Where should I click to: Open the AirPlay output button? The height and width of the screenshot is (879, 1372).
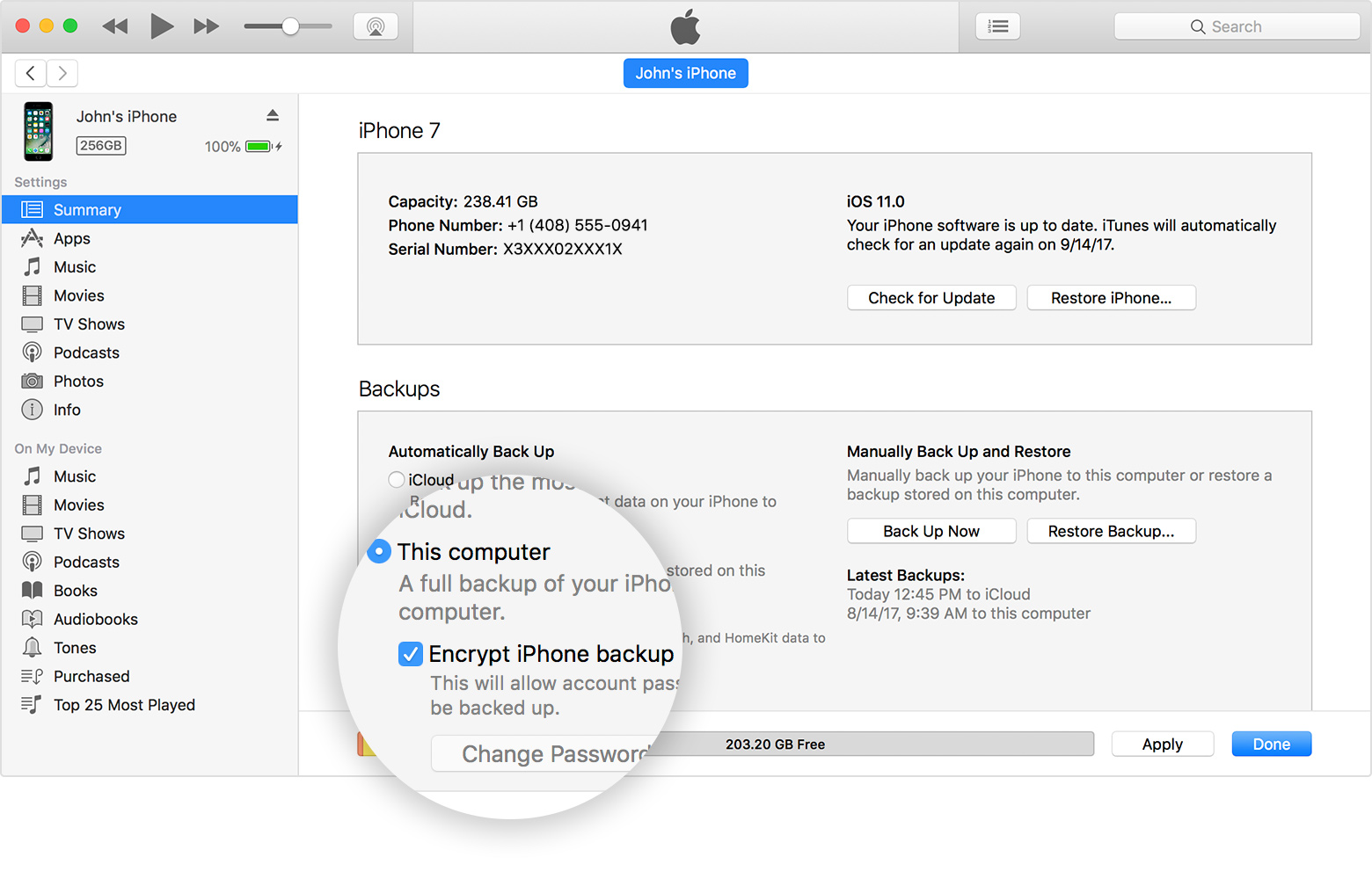tap(376, 26)
